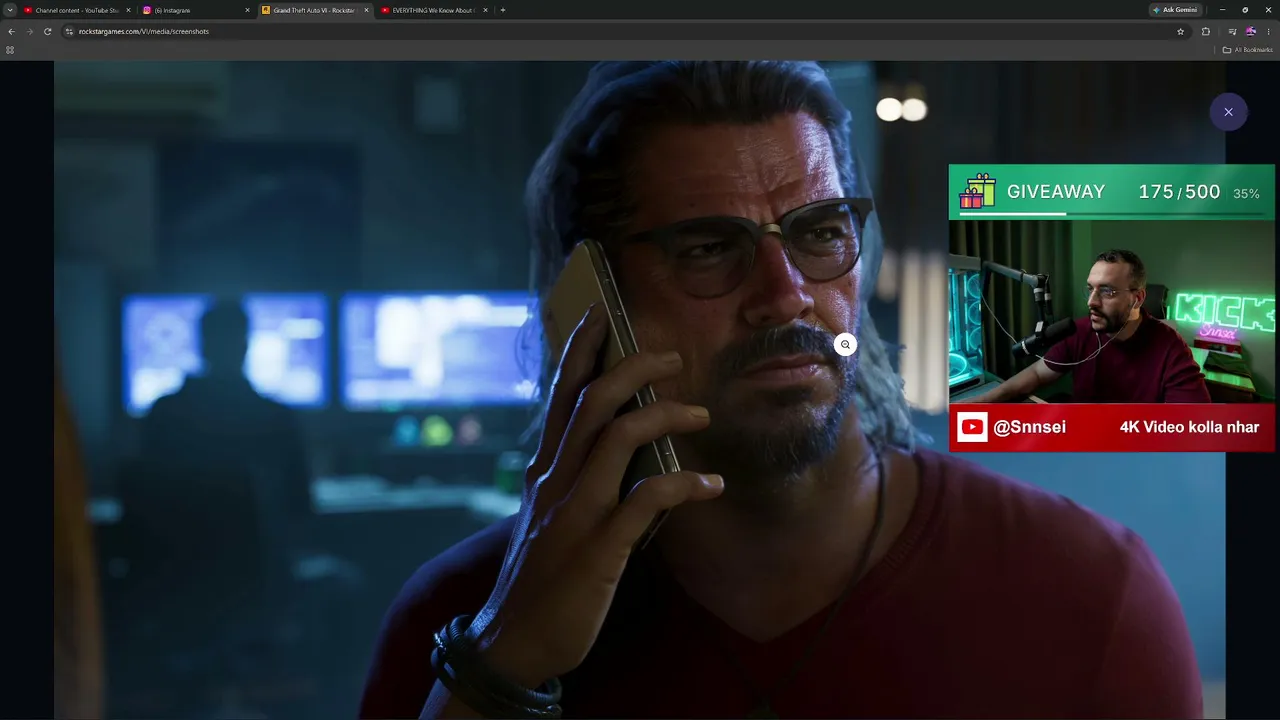The width and height of the screenshot is (1280, 720).
Task: Close the EVERYTHING We Know About tab
Action: pos(485,10)
